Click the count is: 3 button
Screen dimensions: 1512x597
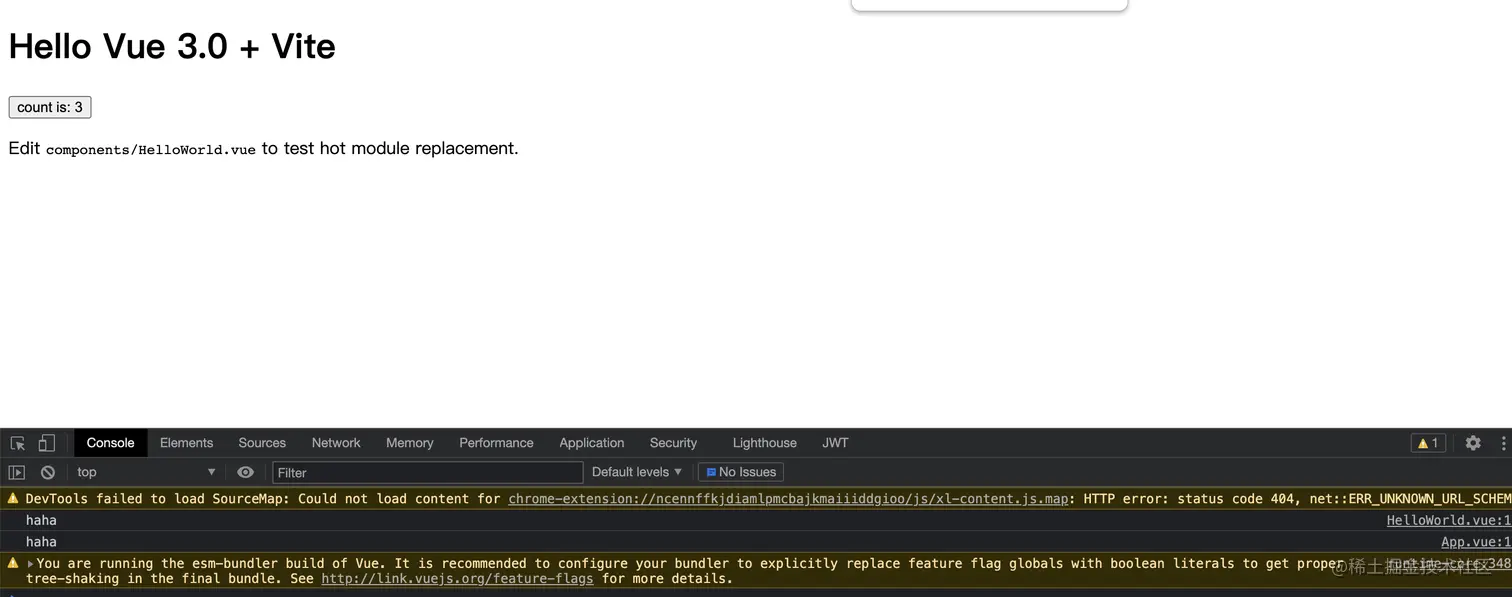50,107
